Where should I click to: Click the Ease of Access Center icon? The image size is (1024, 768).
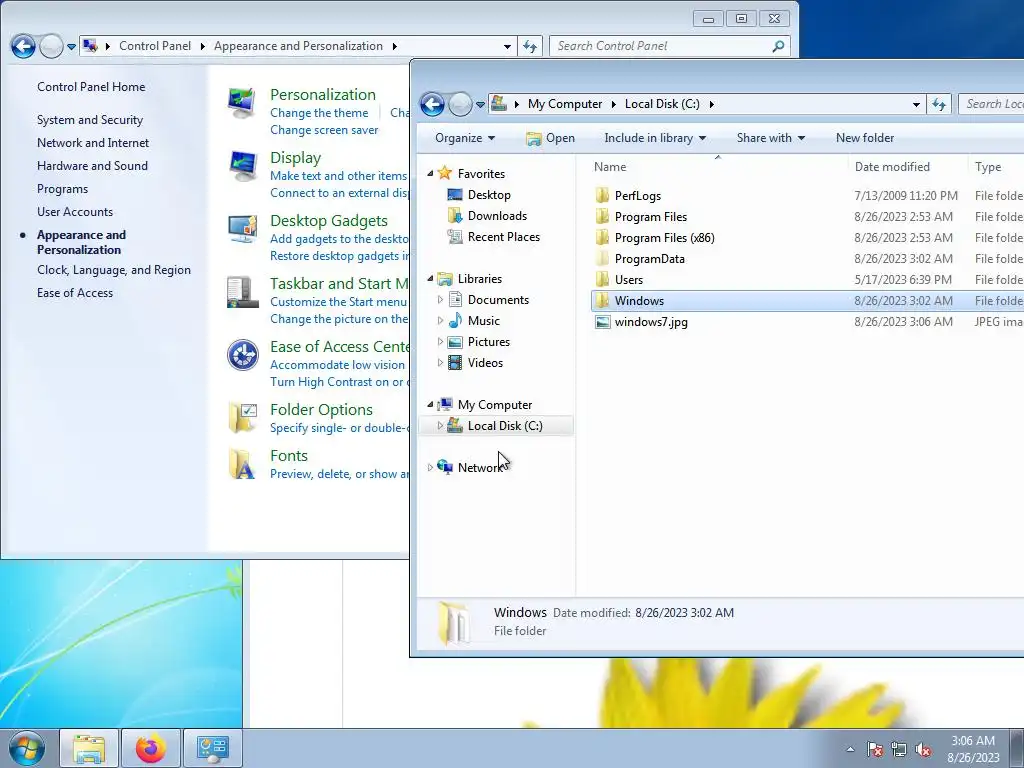point(242,355)
